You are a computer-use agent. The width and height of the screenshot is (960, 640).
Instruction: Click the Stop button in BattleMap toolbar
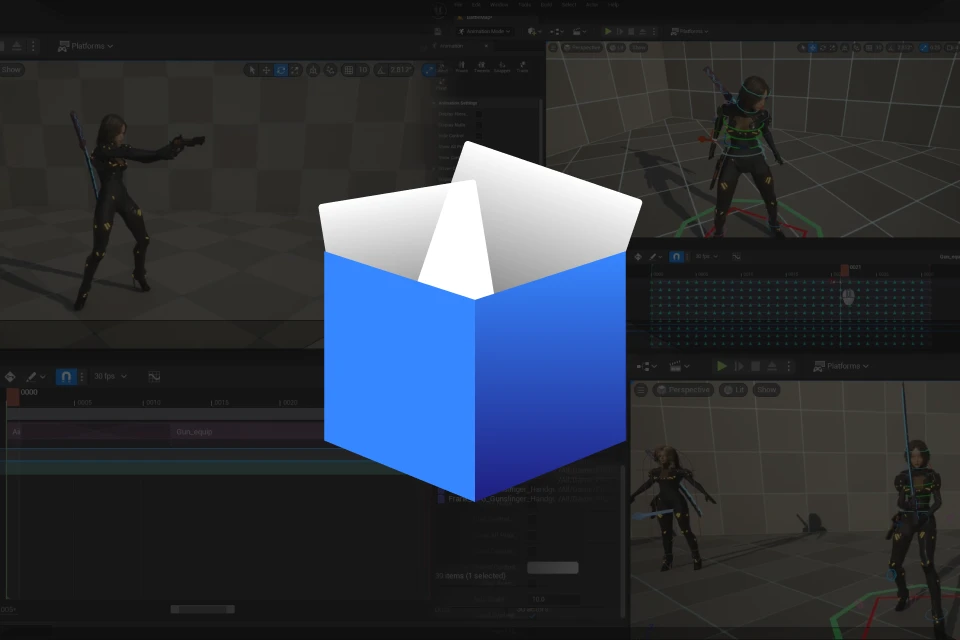click(631, 31)
